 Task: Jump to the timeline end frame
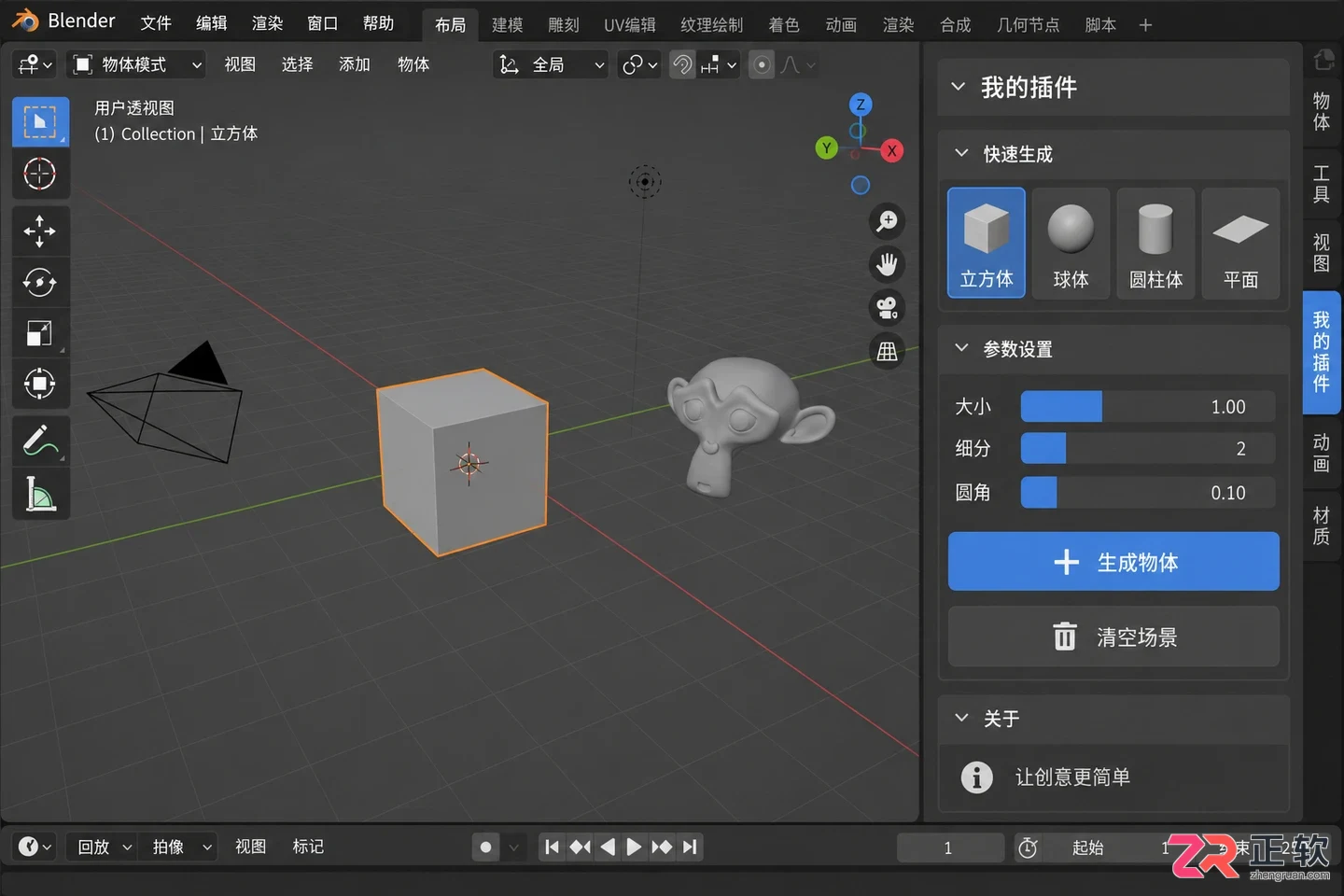[690, 847]
